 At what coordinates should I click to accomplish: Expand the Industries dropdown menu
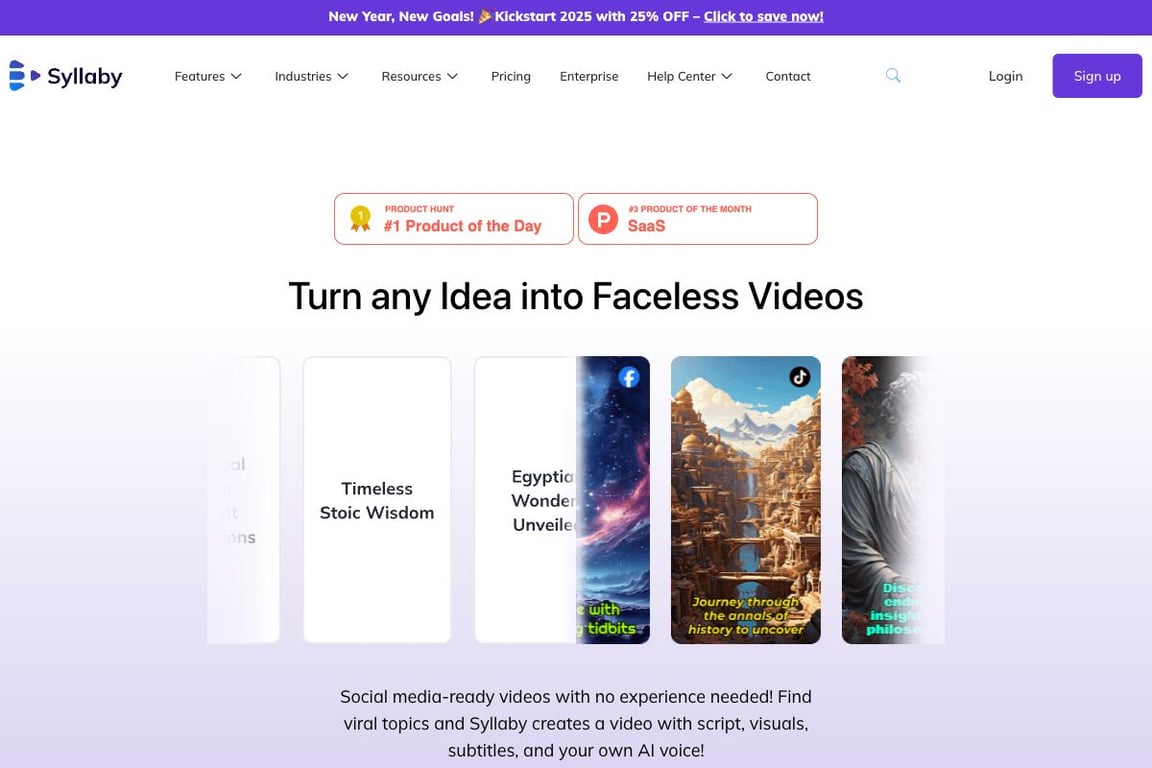(x=312, y=76)
